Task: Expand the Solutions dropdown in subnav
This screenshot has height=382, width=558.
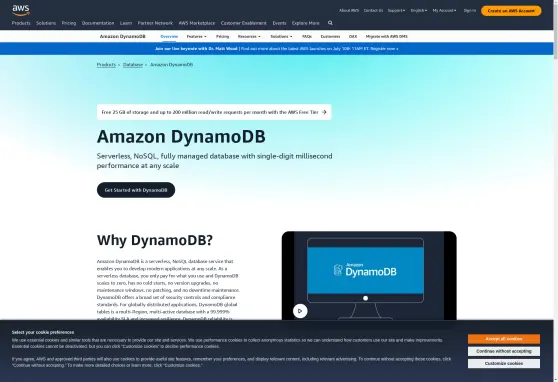Action: coord(281,36)
